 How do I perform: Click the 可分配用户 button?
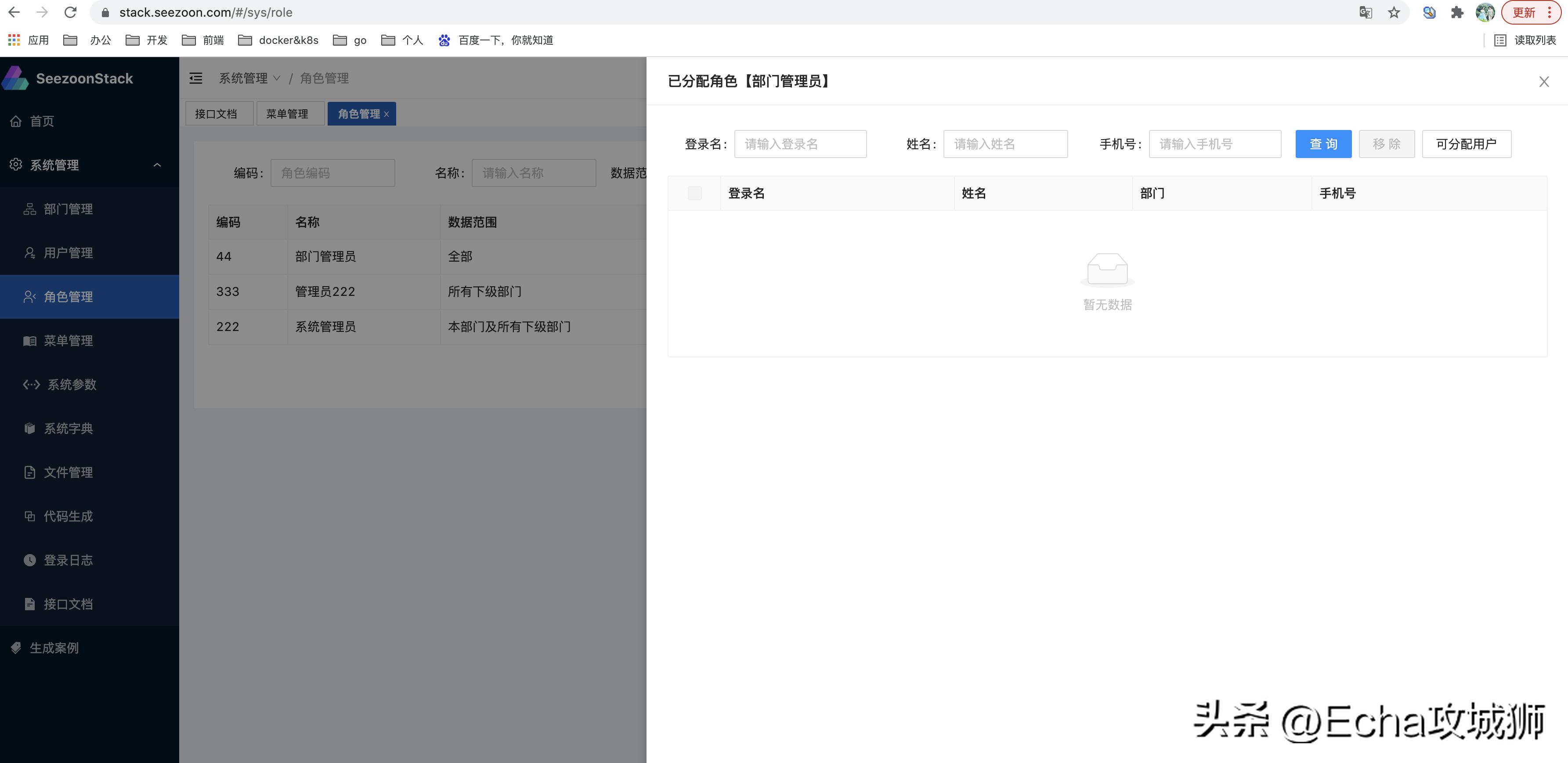coord(1467,144)
